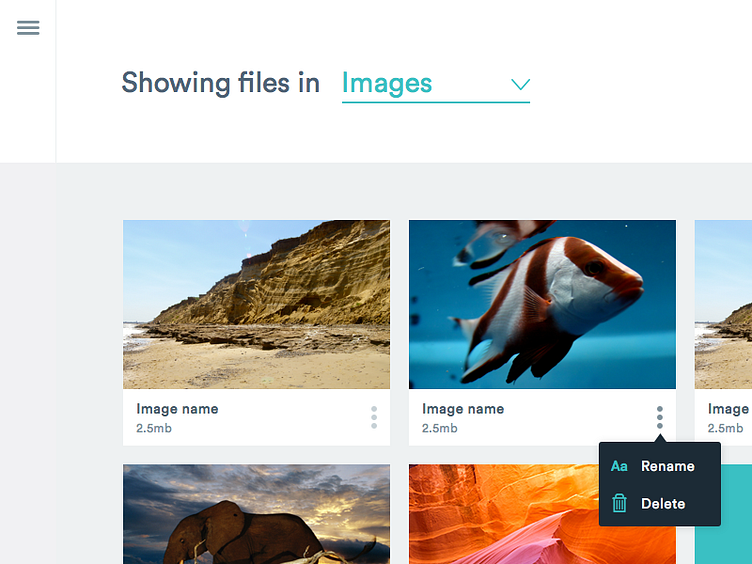Click the Aa icon beside Rename
This screenshot has height=564, width=752.
(x=619, y=466)
